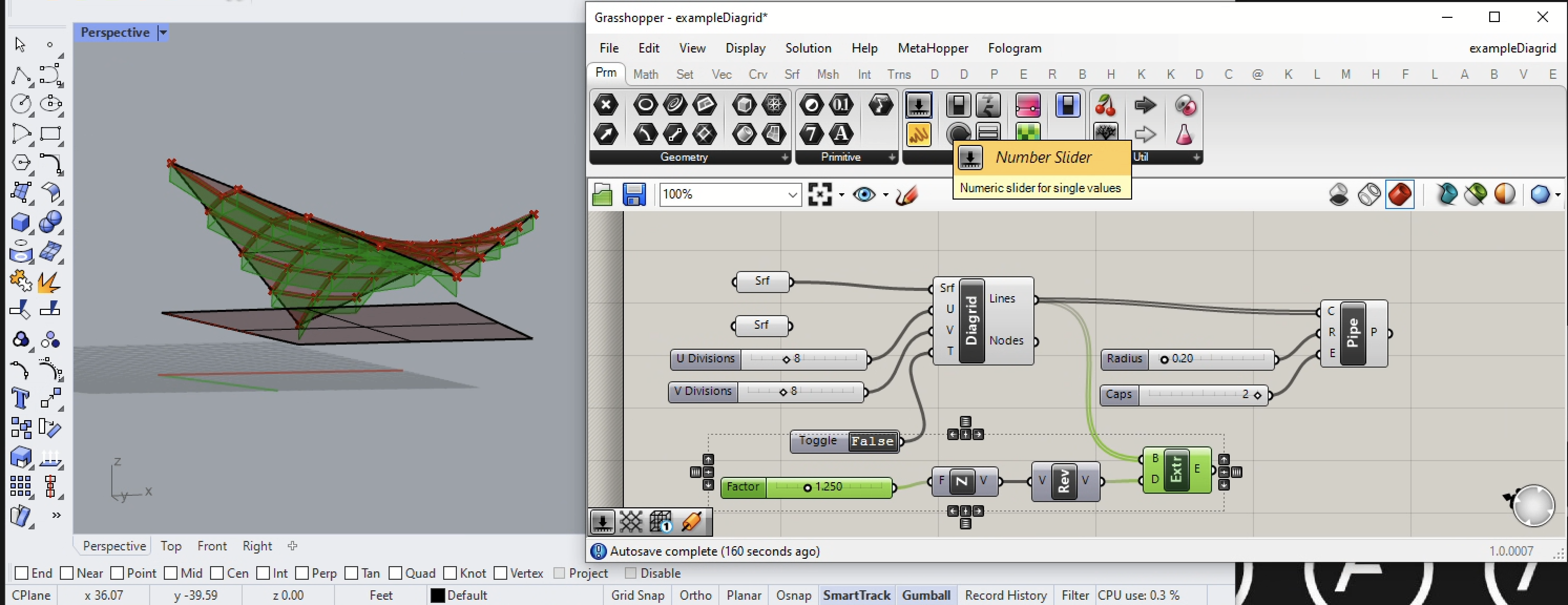Click the Integer 7 parameter icon in Primitive panel
The image size is (1568, 605).
811,134
